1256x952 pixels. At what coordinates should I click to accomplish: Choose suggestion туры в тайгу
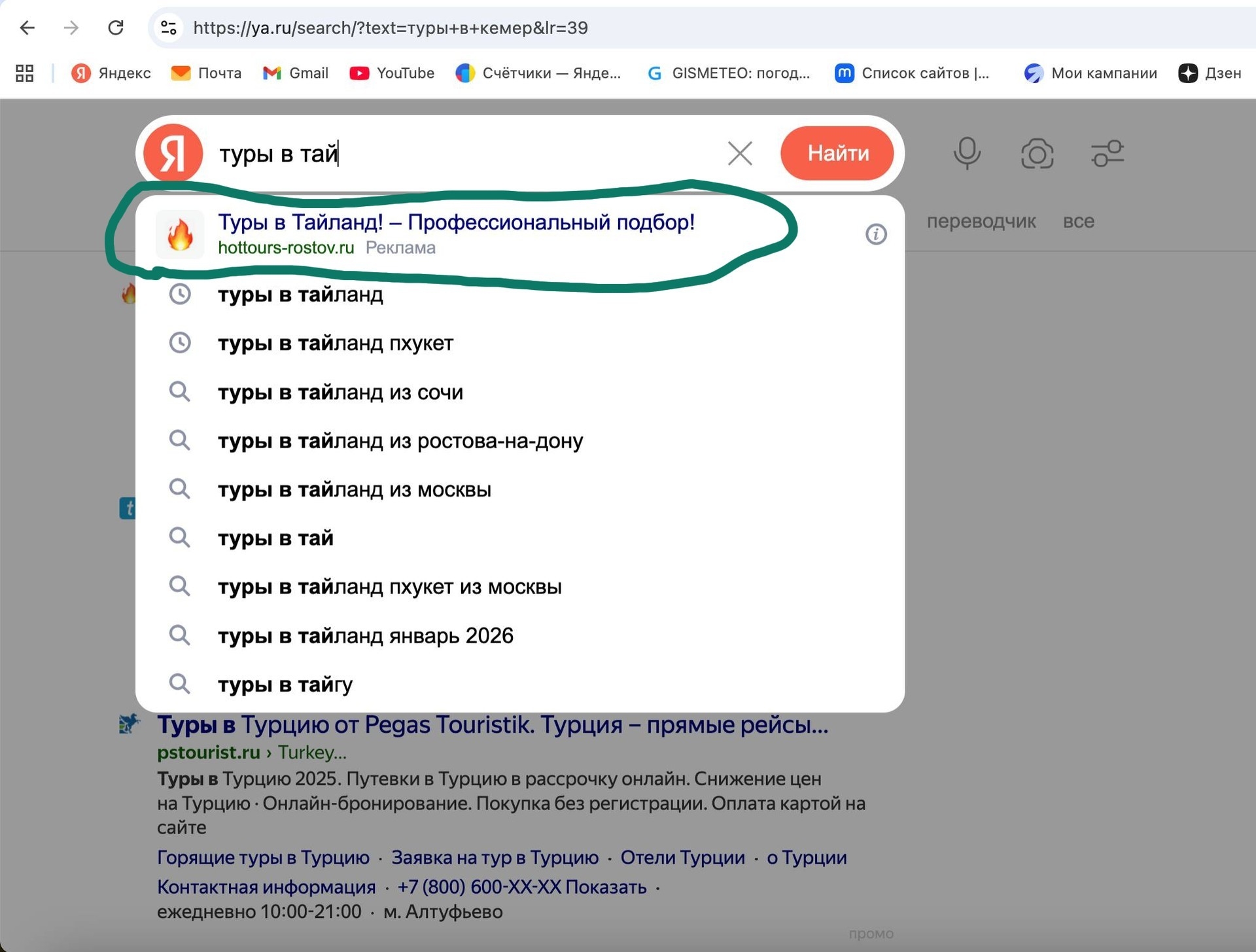click(285, 684)
